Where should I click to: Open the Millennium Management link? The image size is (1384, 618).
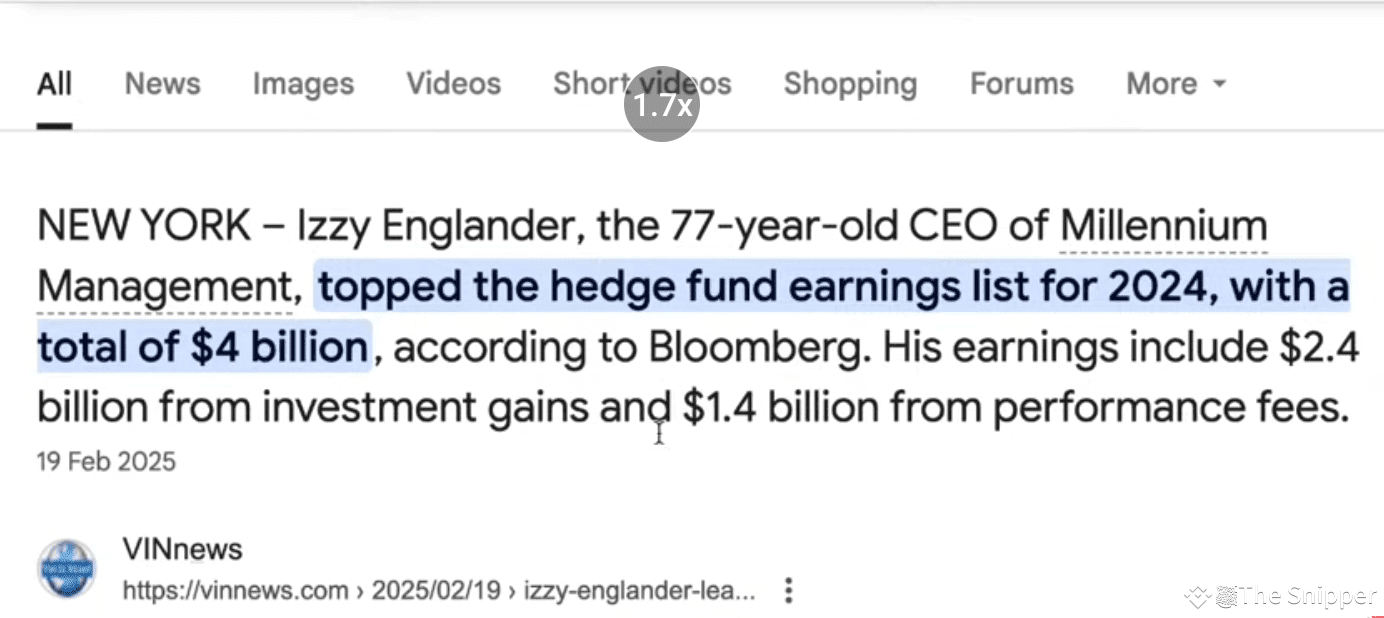1163,225
